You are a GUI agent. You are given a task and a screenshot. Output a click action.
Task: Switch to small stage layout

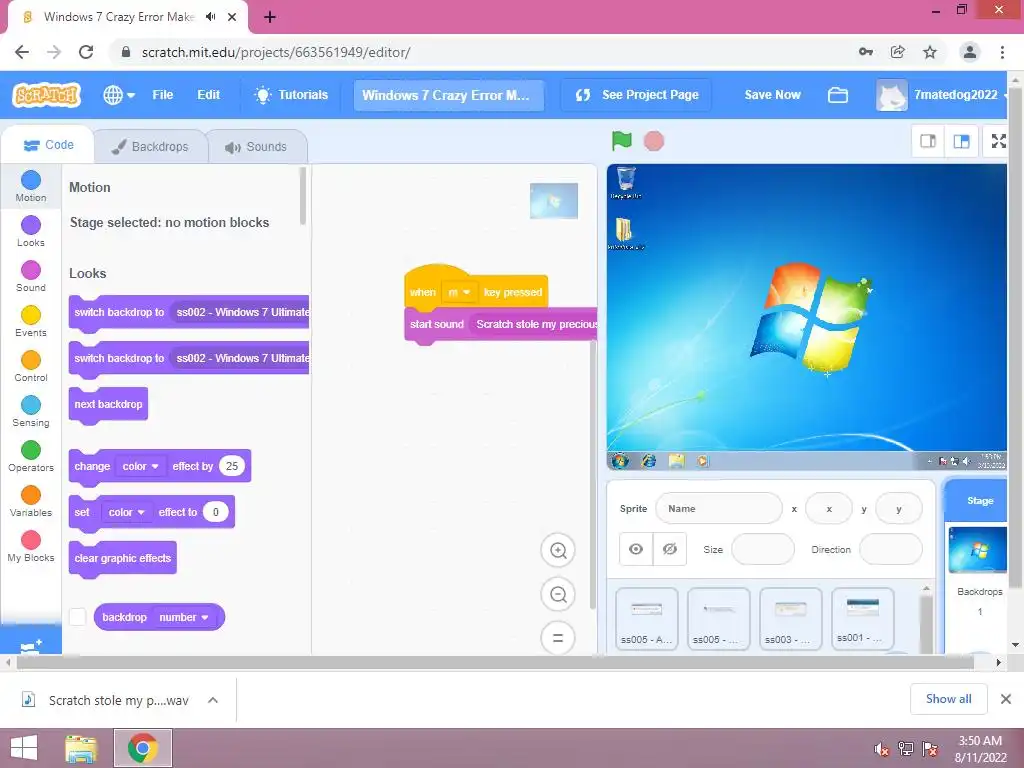click(928, 141)
